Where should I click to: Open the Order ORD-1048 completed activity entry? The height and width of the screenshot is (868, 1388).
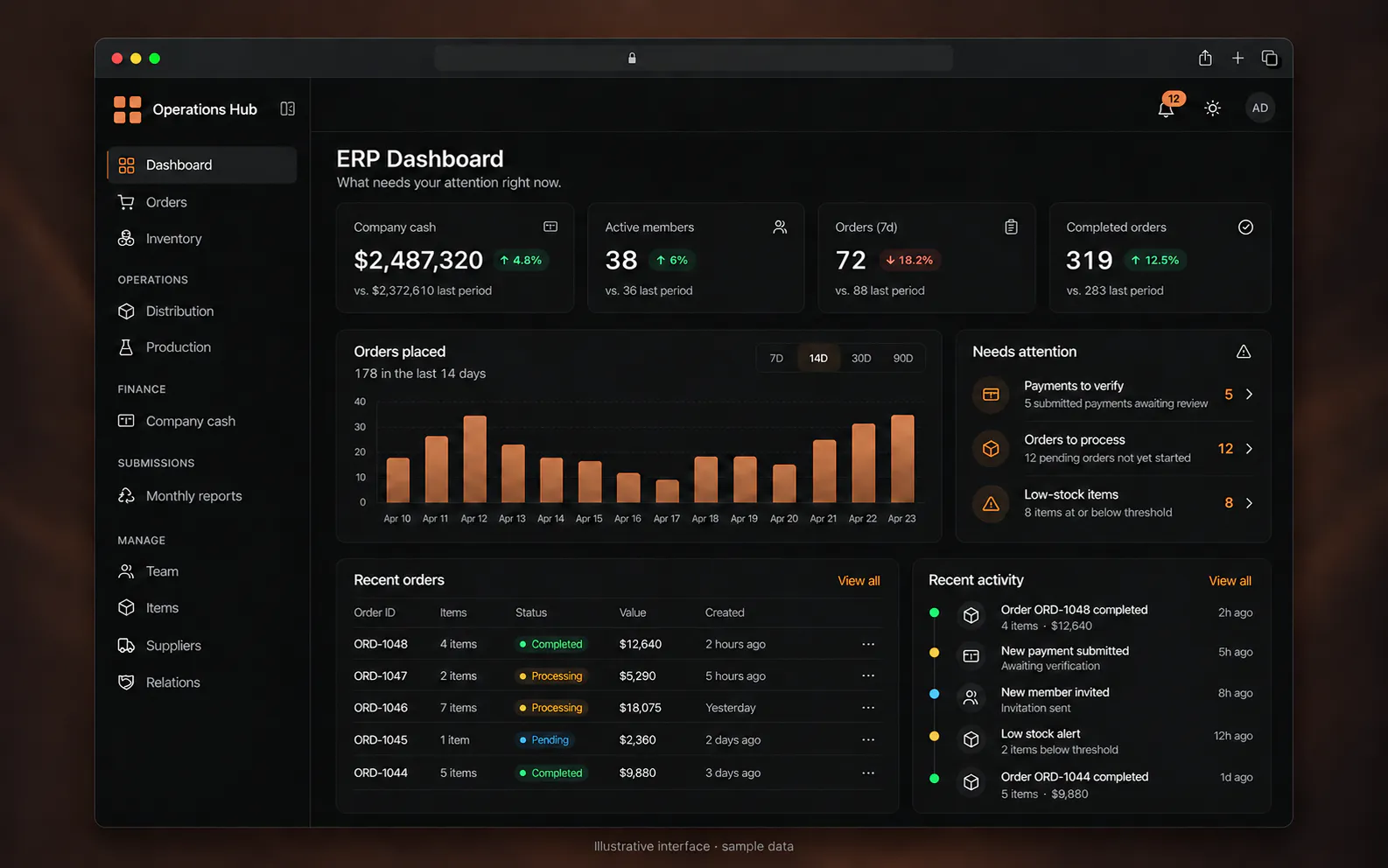click(1091, 617)
